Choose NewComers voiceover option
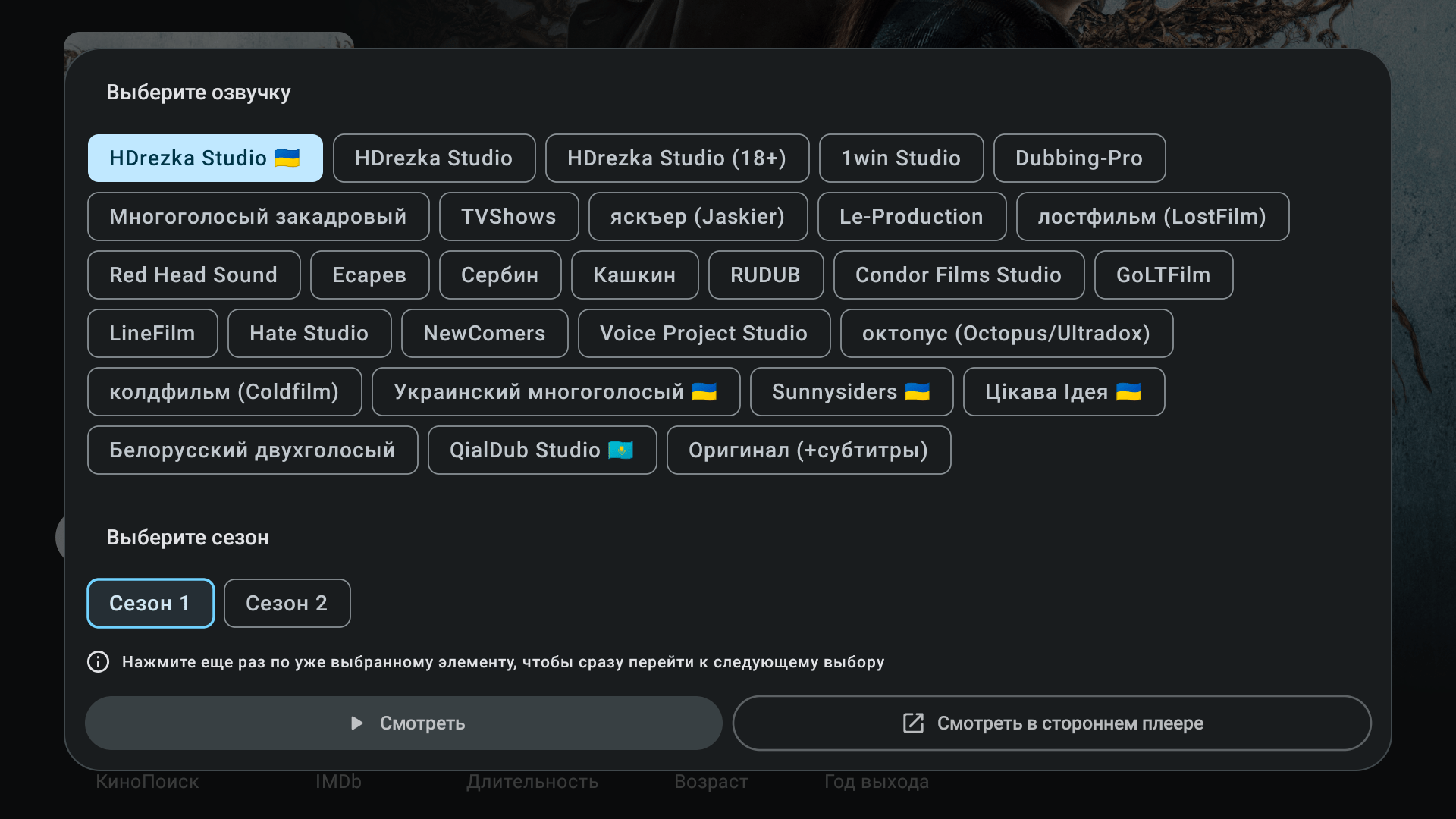 (x=485, y=333)
